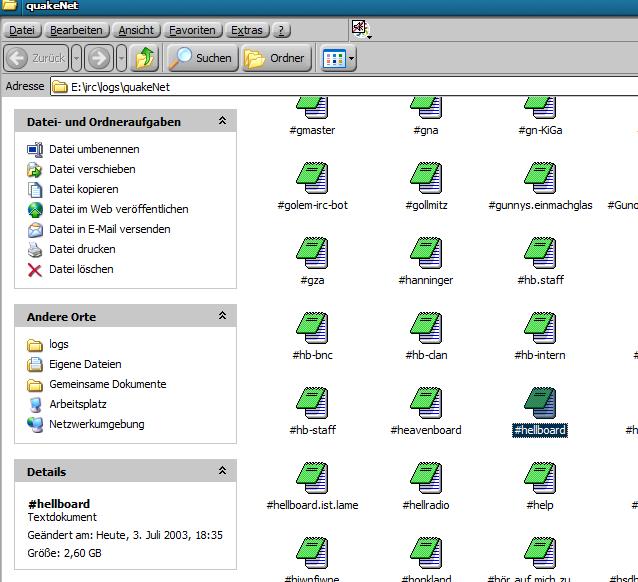The width and height of the screenshot is (638, 582).
Task: Toggle the Ordner folder pane button
Action: [275, 58]
